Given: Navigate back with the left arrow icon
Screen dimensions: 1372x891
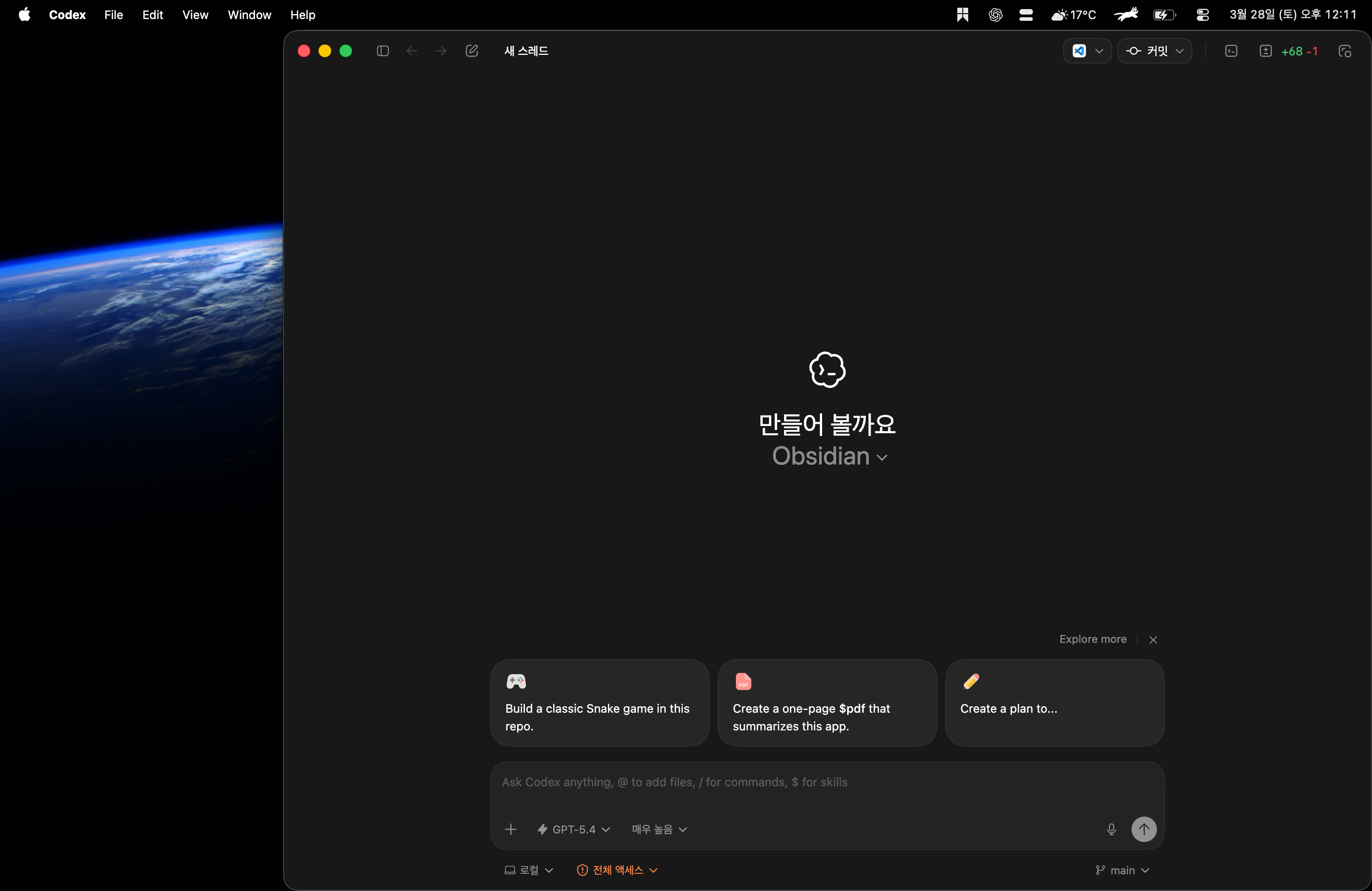Looking at the screenshot, I should pos(412,51).
